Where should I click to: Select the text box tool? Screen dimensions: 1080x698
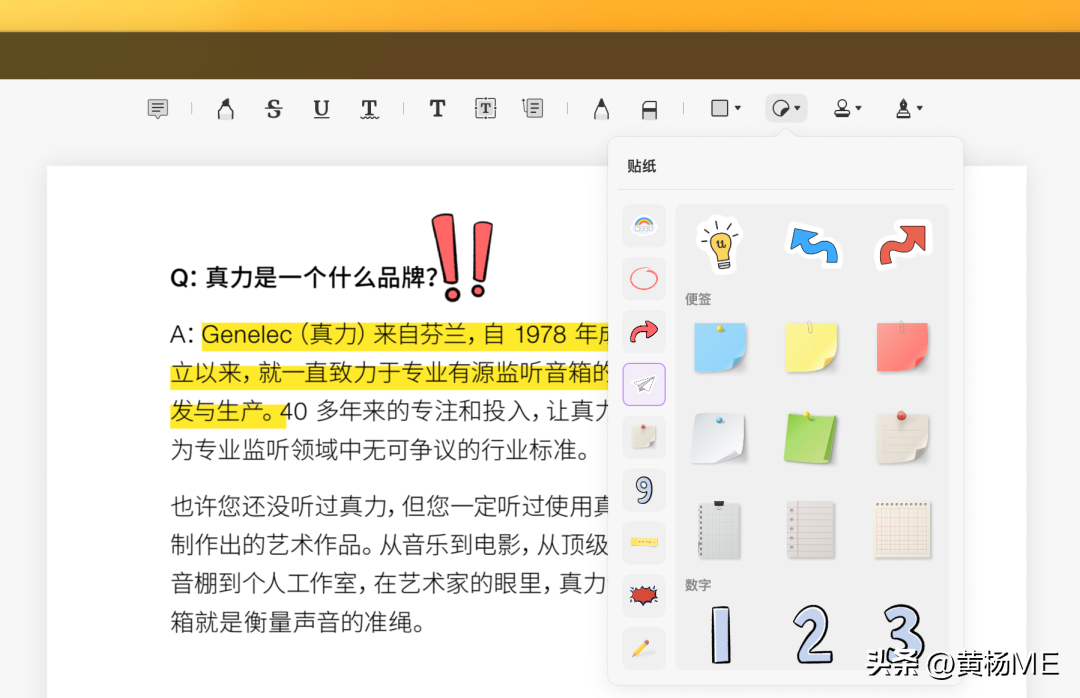click(x=485, y=108)
